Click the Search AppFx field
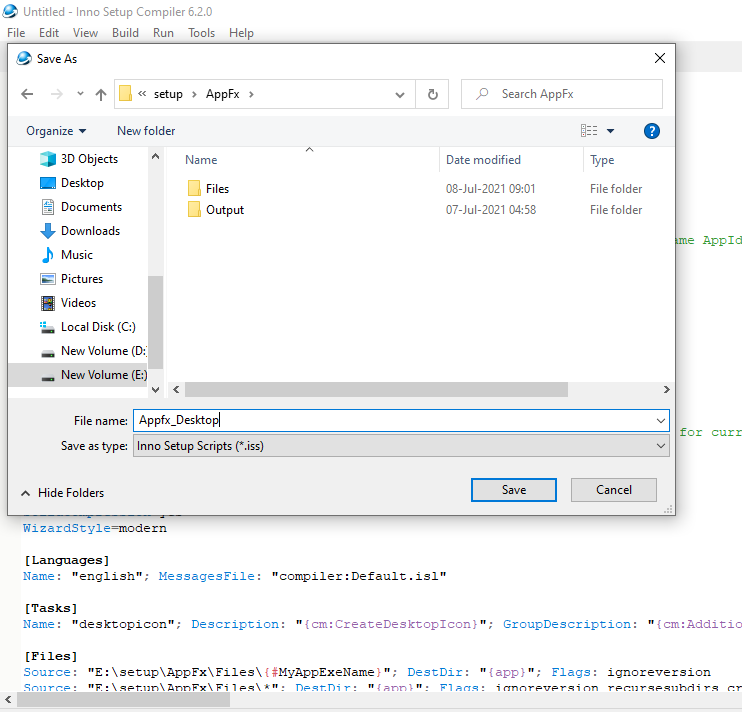Image resolution: width=742 pixels, height=712 pixels. (x=562, y=94)
